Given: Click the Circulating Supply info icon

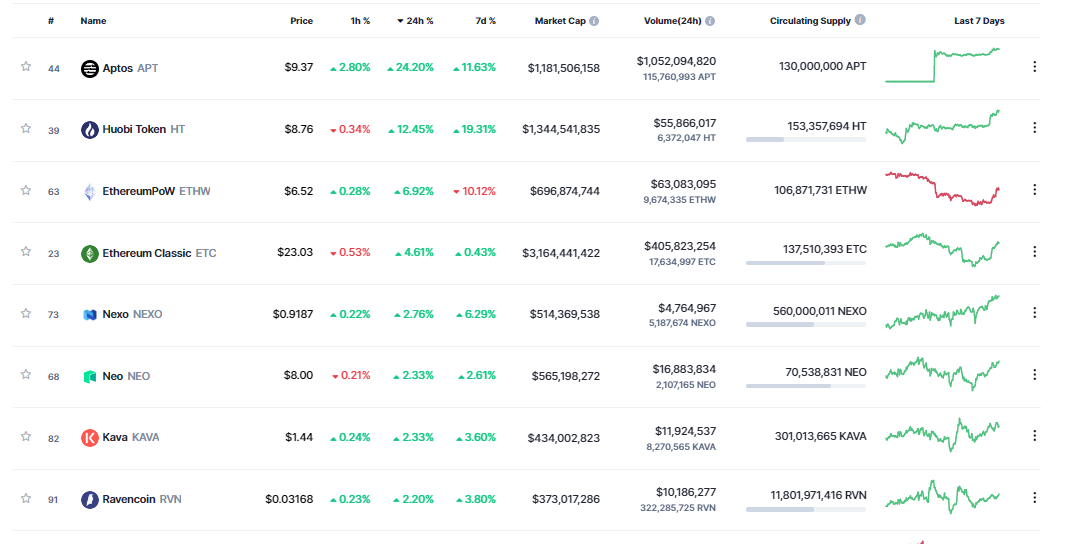Looking at the screenshot, I should 861,20.
